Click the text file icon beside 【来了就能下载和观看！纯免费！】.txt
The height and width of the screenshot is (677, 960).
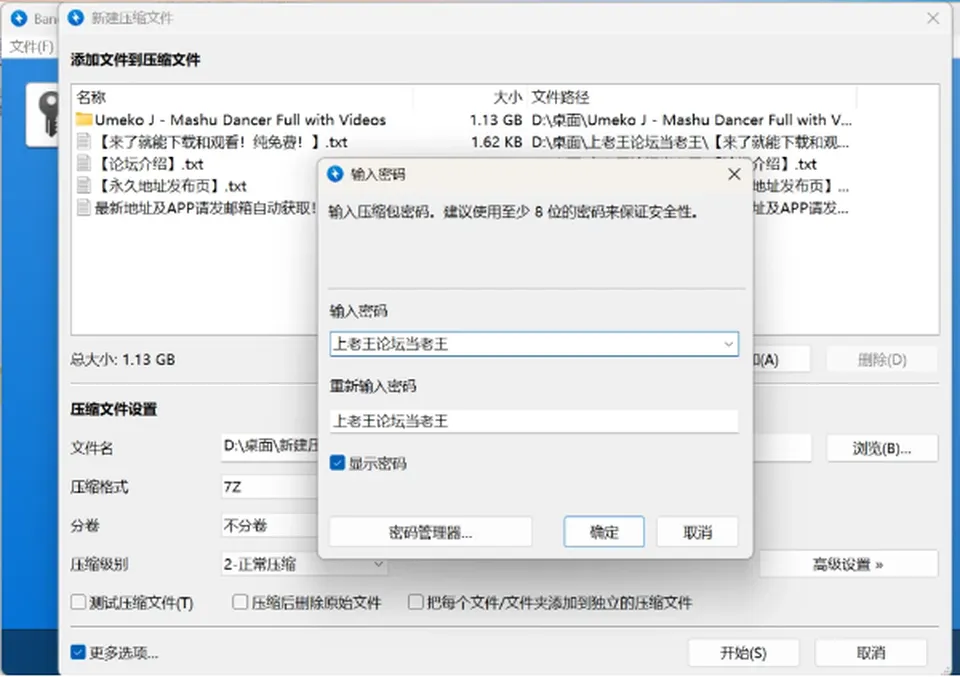[84, 142]
